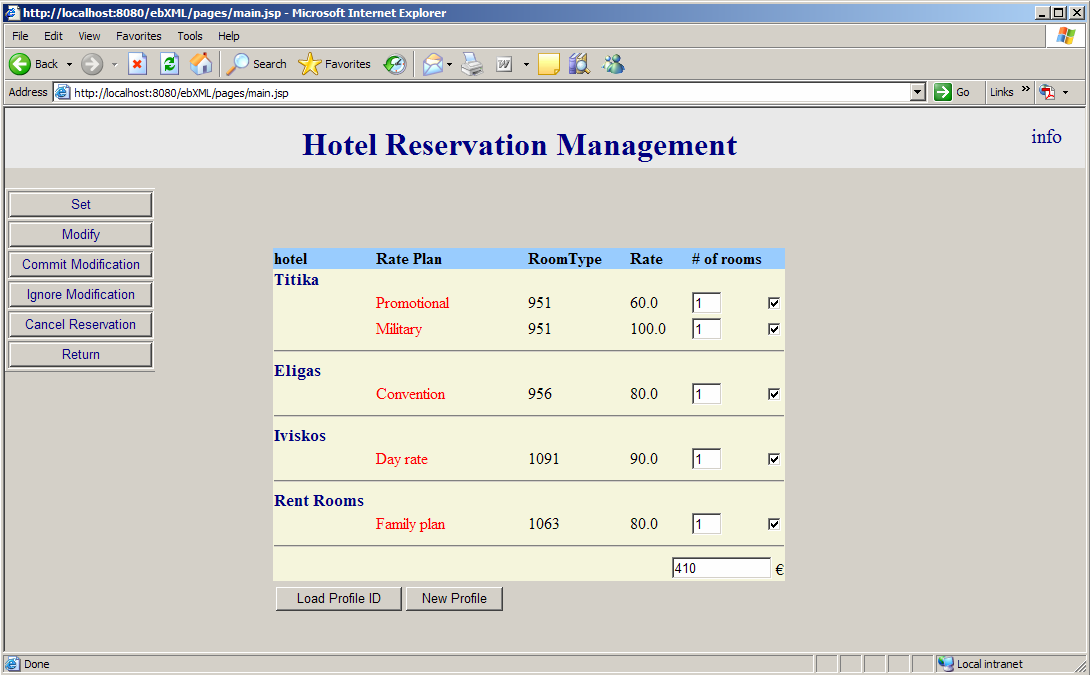
Task: Click the rooms field for Convention
Action: (706, 394)
